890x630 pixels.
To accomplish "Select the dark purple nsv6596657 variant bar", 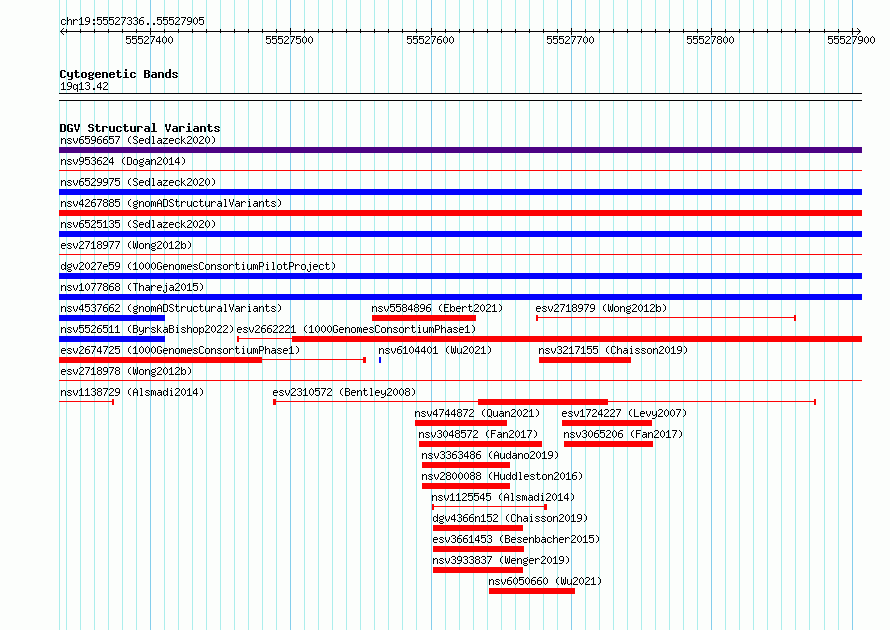I will (x=460, y=150).
